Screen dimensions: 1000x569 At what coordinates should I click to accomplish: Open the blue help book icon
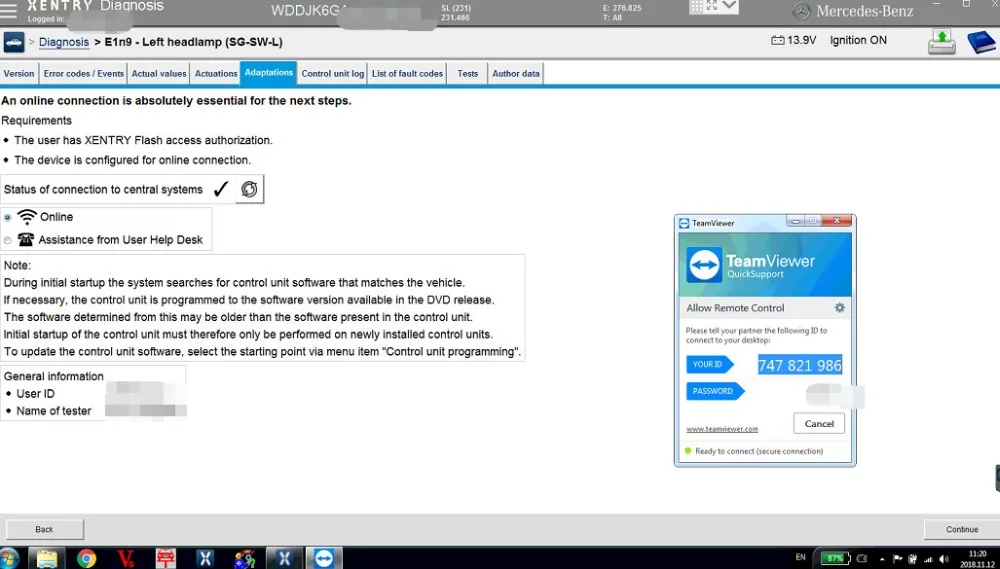pos(981,43)
